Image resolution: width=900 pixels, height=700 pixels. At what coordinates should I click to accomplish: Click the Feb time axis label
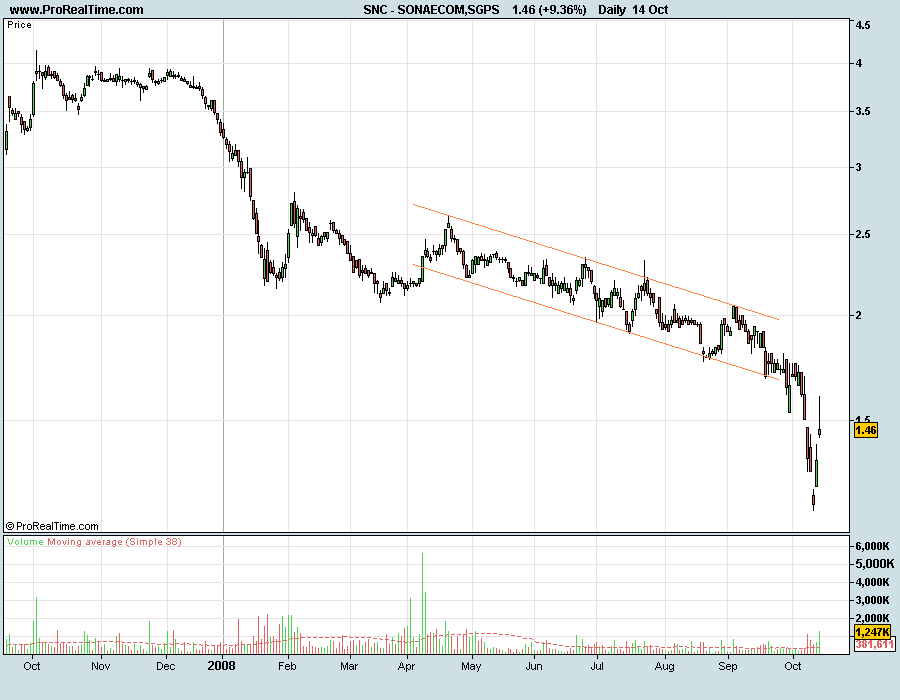(287, 666)
